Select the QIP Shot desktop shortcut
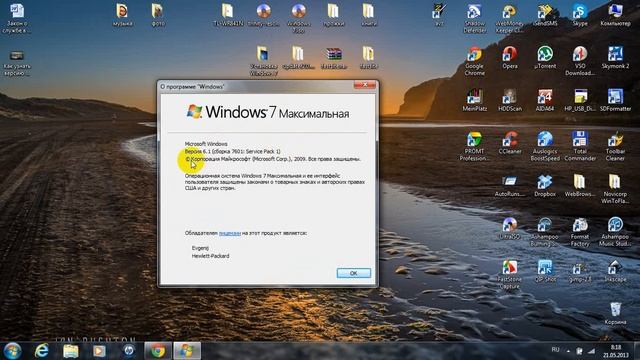Viewport: 640px width, 360px height. 545,271
